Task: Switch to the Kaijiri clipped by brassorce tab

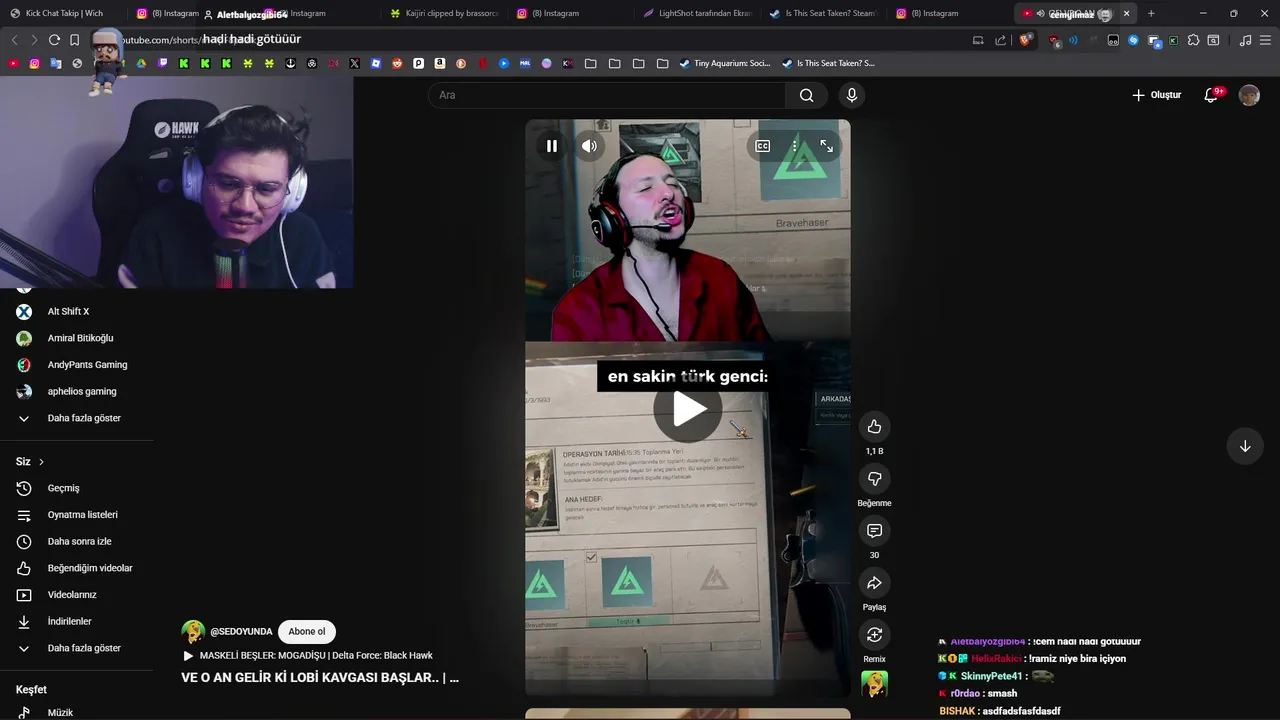Action: [x=444, y=13]
